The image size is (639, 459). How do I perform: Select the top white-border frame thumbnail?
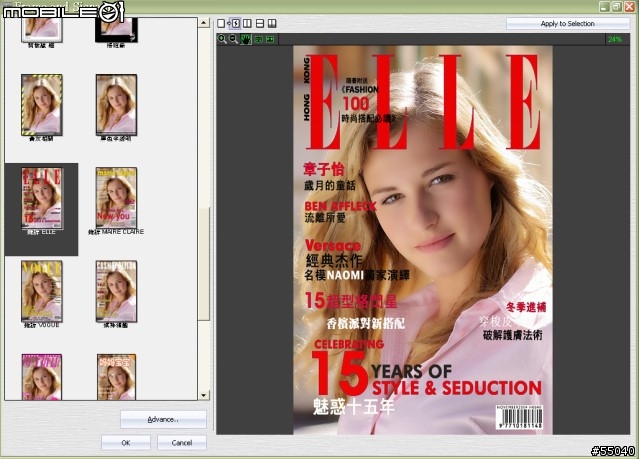coord(42,30)
